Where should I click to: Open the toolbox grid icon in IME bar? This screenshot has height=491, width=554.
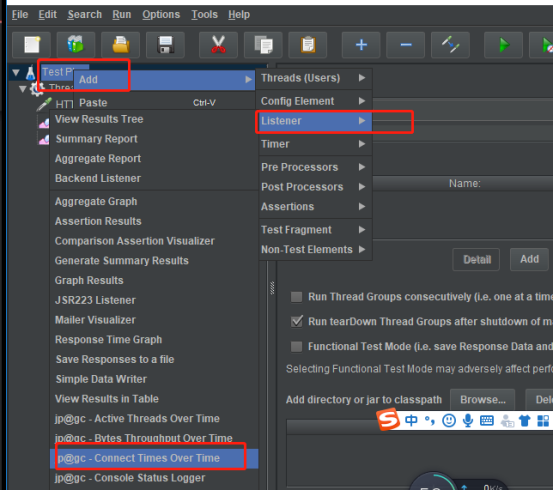click(x=543, y=420)
